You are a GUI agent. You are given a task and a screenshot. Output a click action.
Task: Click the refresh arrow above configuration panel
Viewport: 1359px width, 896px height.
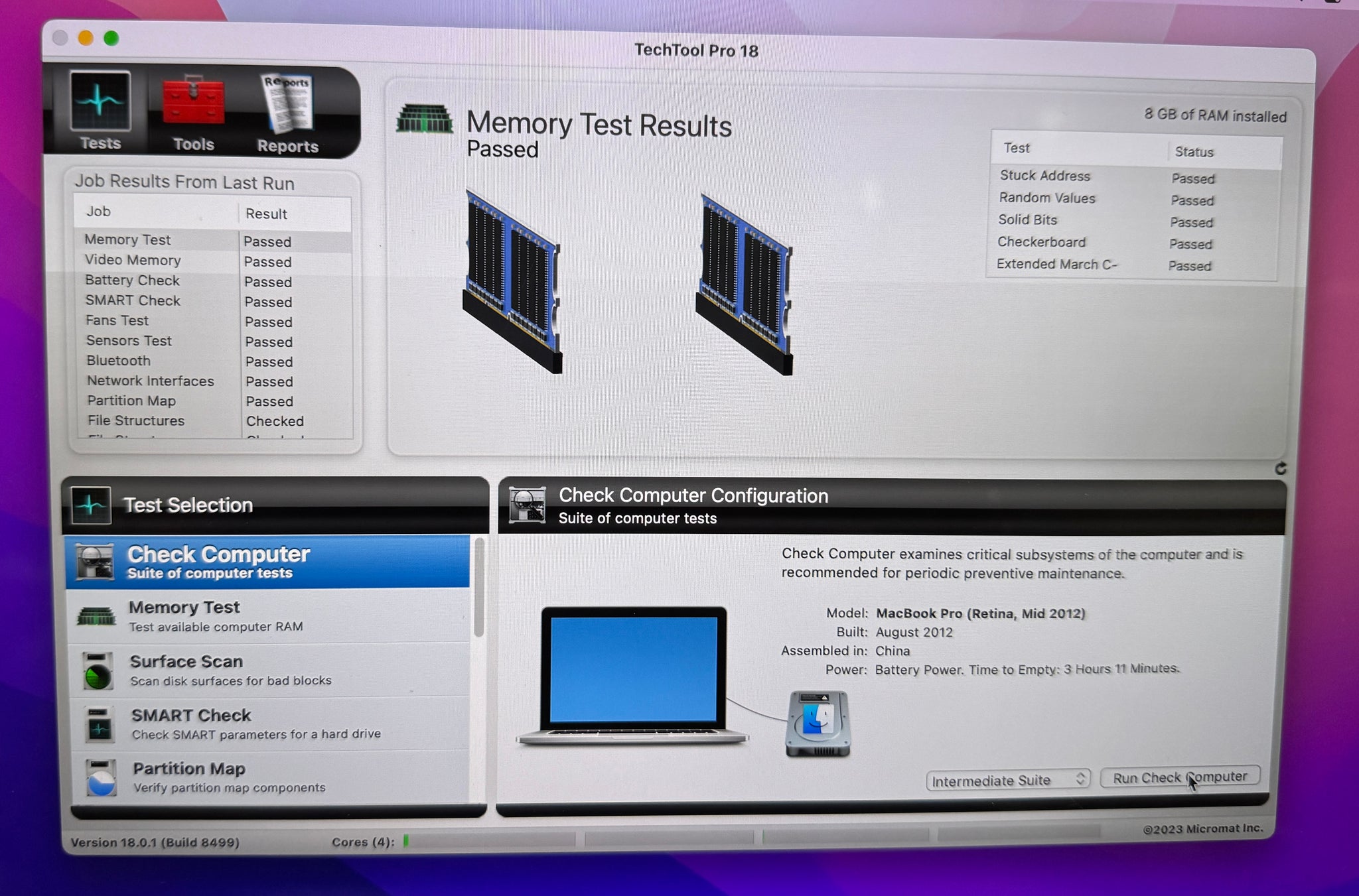[1280, 468]
